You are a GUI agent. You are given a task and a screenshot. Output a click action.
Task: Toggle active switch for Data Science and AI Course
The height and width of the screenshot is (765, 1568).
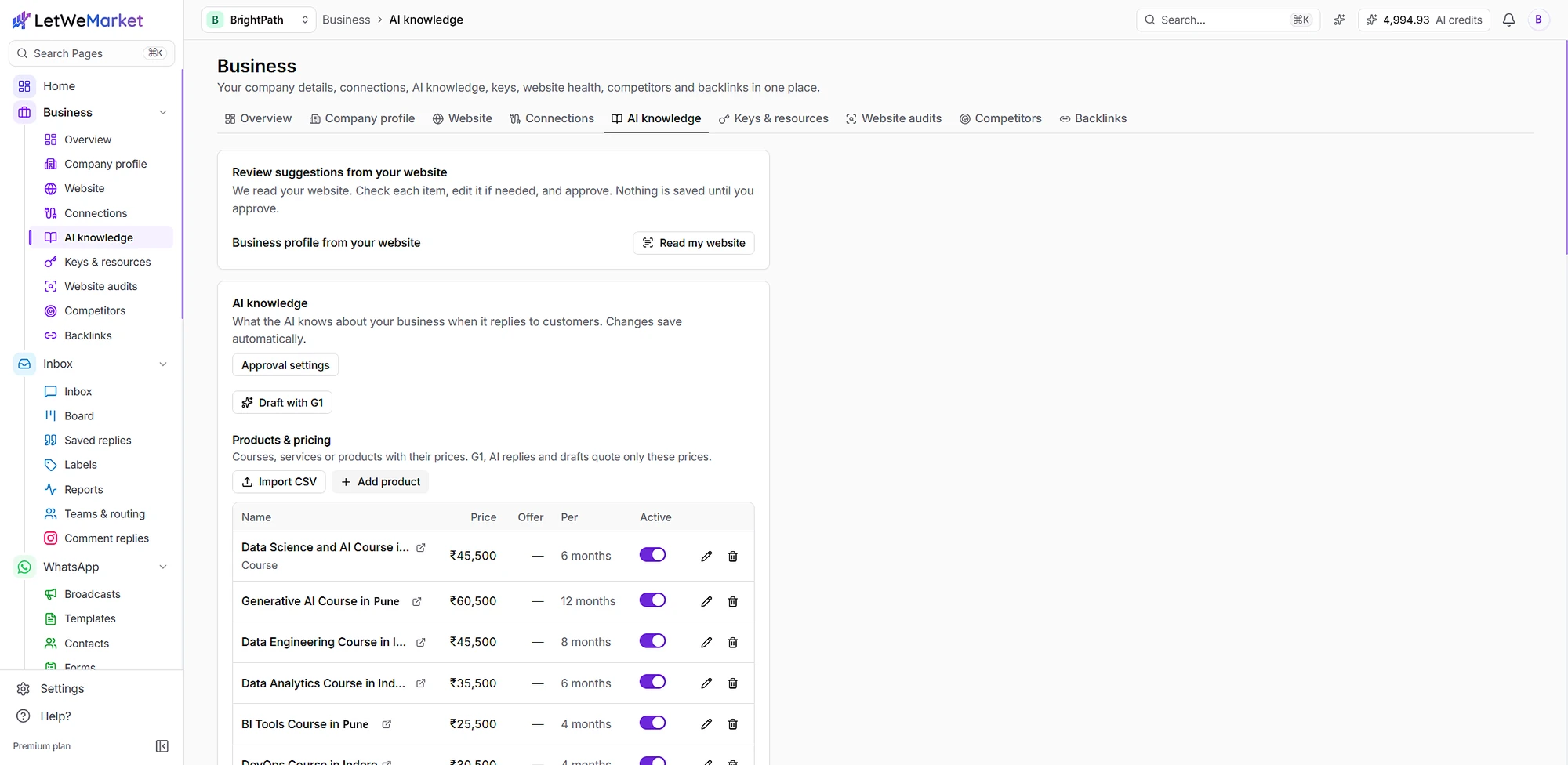[x=652, y=555]
